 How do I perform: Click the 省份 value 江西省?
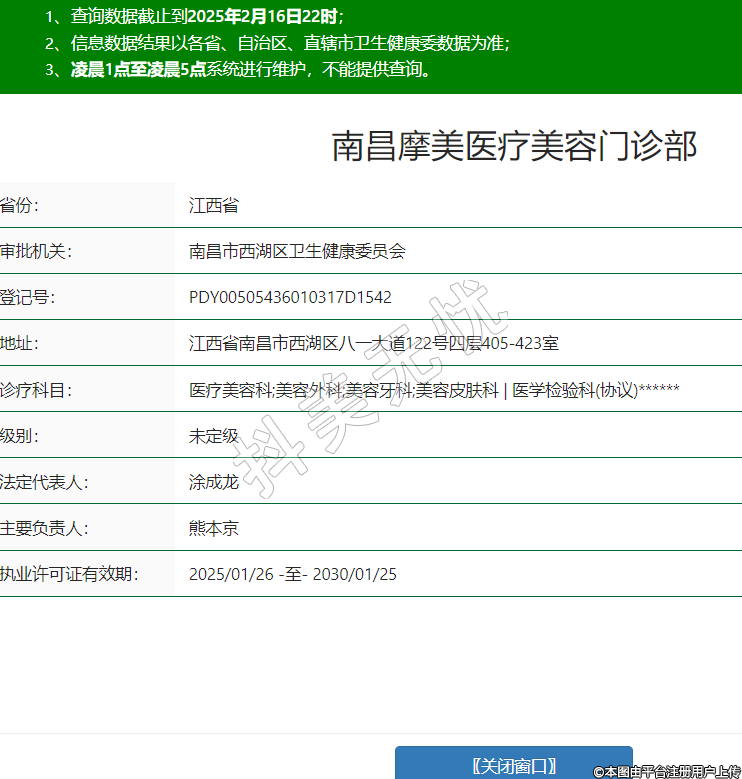[214, 205]
